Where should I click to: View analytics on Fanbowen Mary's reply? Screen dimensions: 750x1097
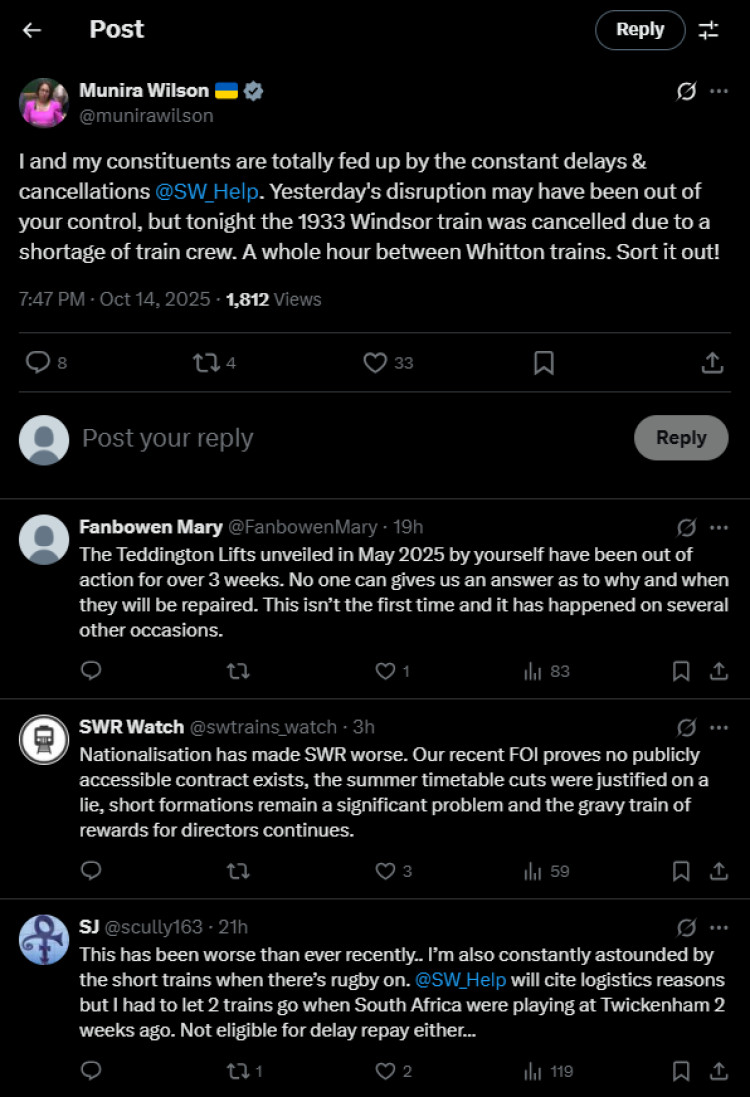click(x=546, y=671)
